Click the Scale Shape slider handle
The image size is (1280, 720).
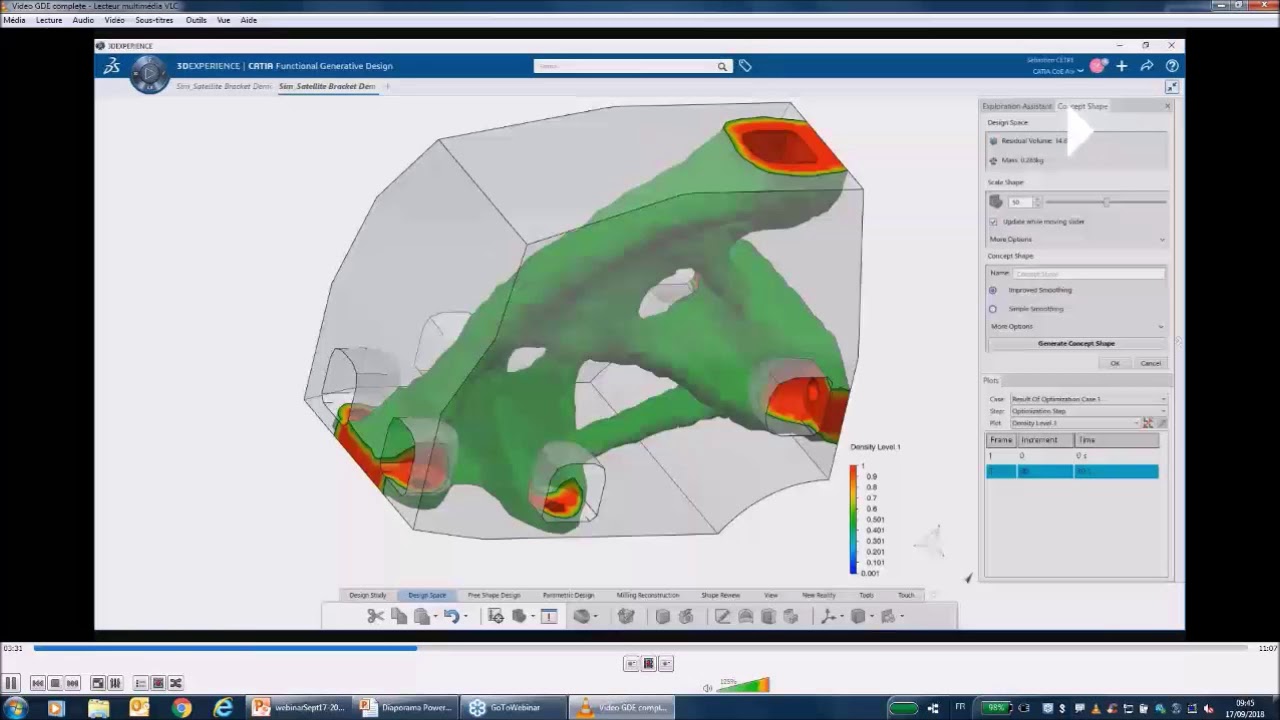tap(1106, 202)
